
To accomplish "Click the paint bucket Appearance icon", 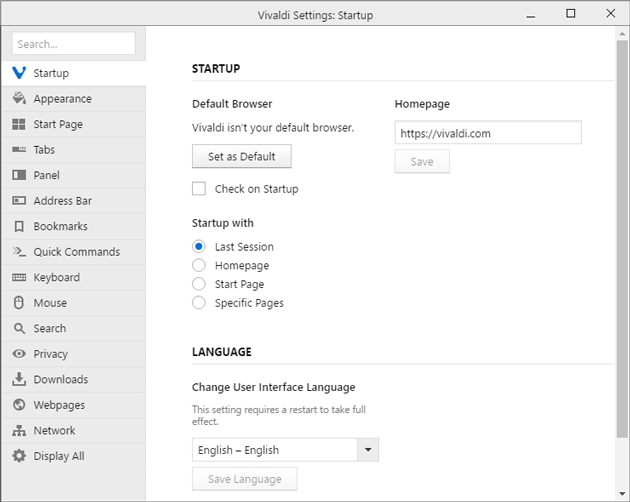I will (x=19, y=98).
